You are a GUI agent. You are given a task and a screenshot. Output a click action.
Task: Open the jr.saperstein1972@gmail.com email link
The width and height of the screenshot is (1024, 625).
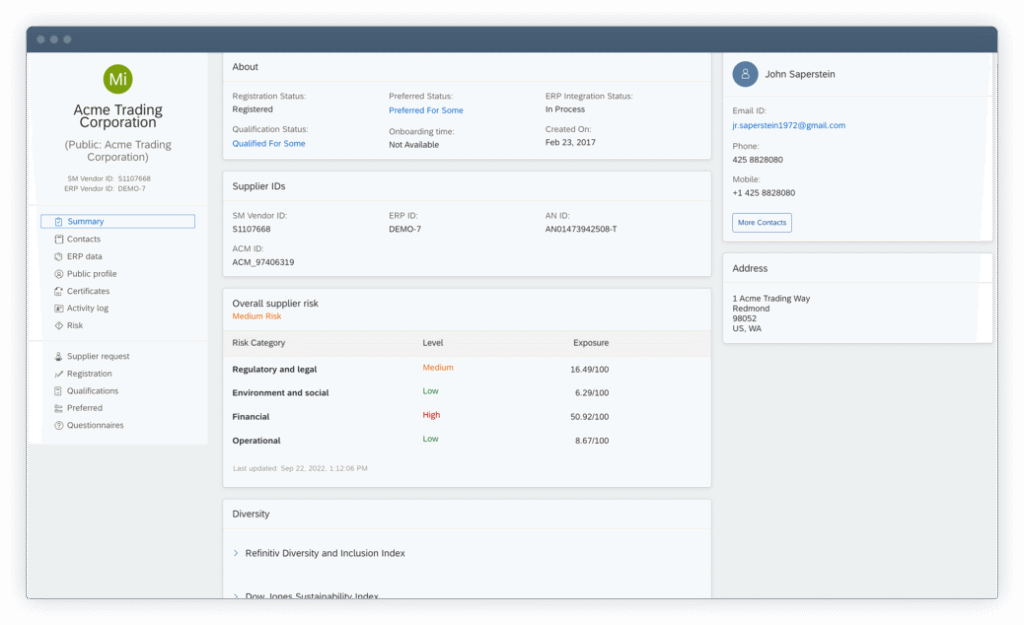(788, 126)
